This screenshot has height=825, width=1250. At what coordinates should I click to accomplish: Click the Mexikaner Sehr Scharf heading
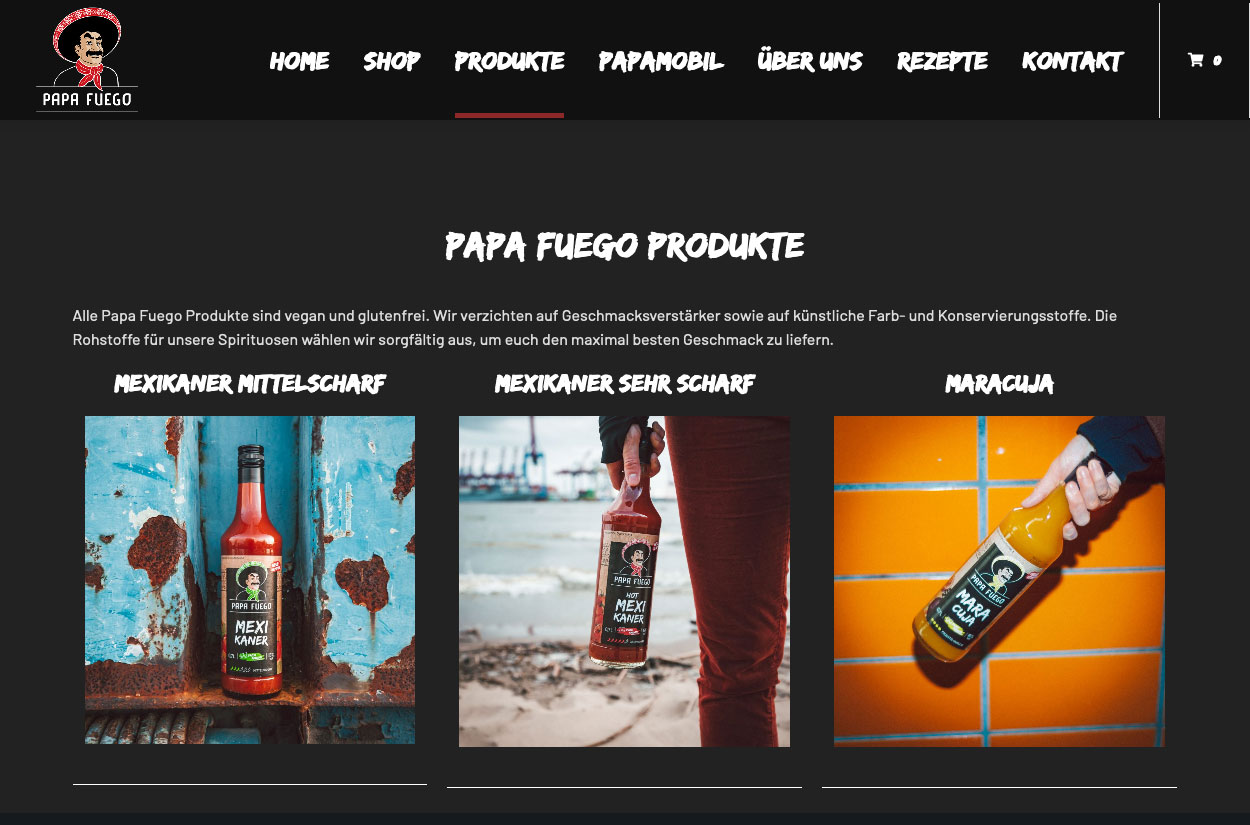625,384
